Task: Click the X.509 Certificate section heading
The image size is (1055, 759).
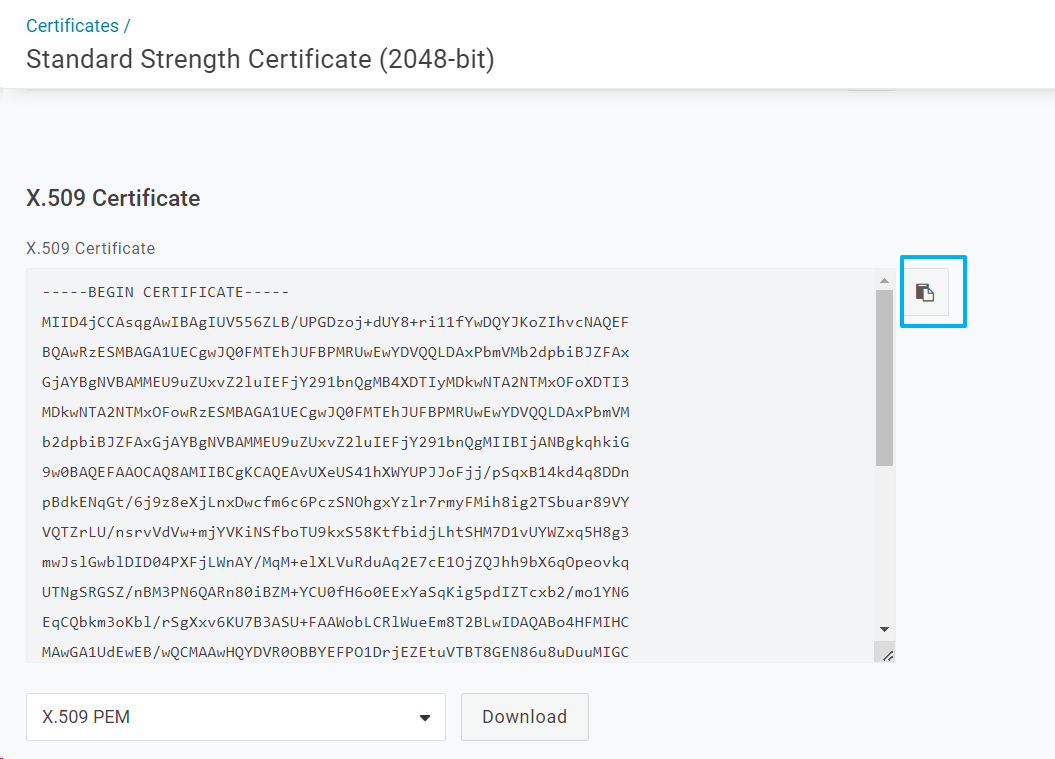Action: (113, 198)
